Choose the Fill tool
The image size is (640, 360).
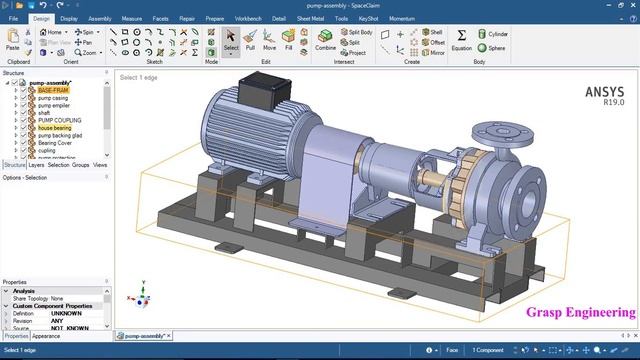point(288,41)
